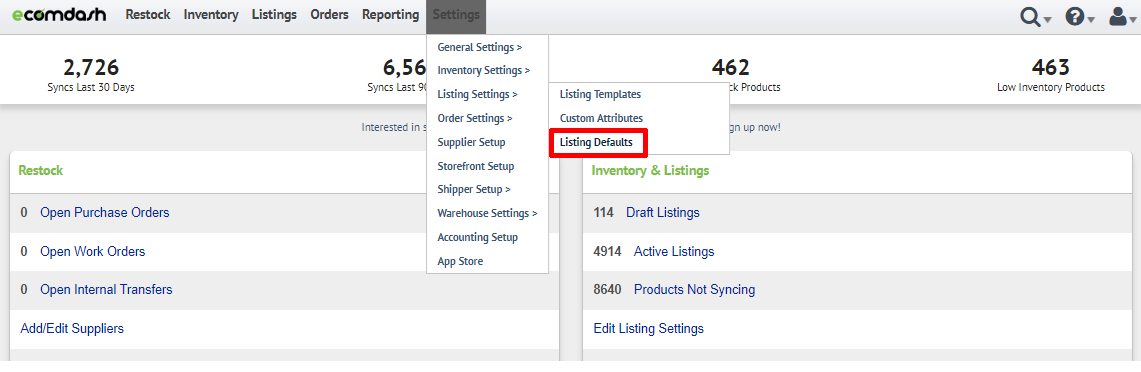Expand General Settings submenu
Image resolution: width=1141 pixels, height=372 pixels.
[480, 47]
